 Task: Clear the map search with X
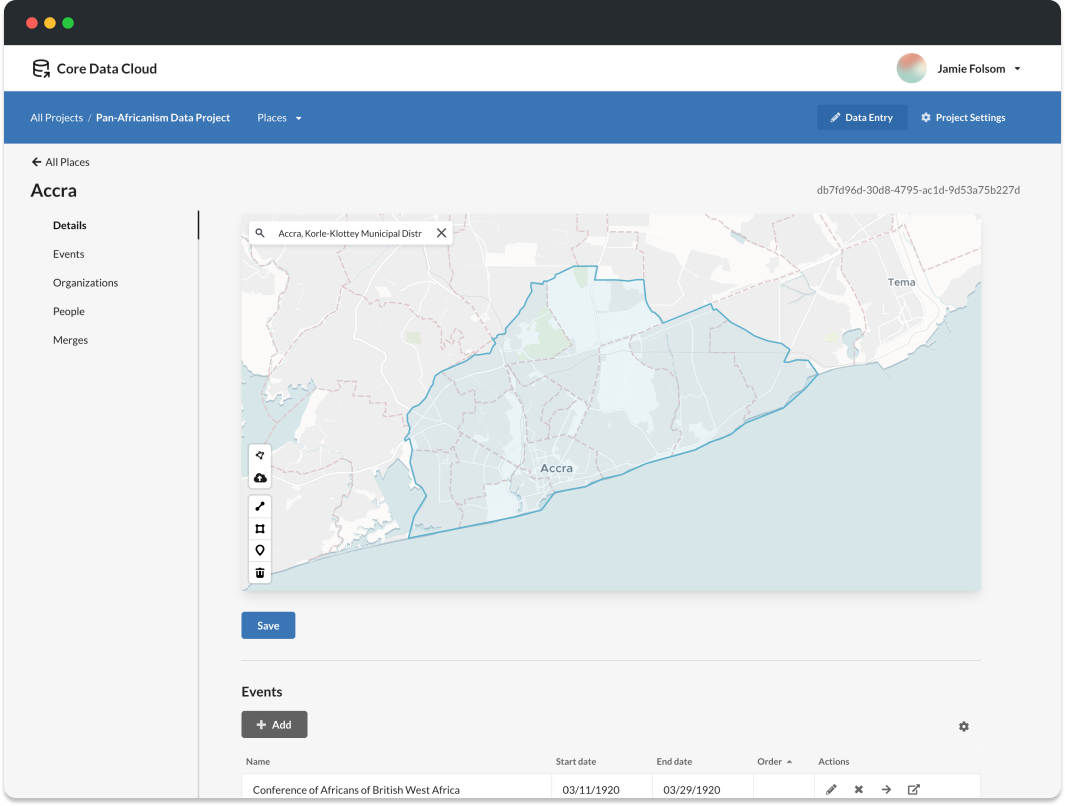click(441, 233)
